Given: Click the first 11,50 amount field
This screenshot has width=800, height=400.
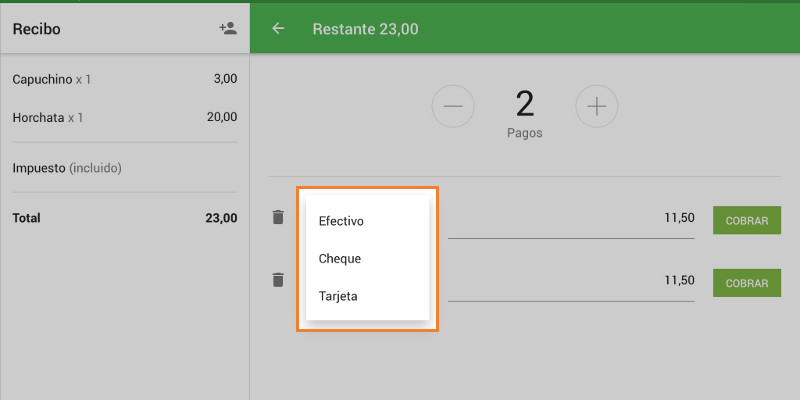Looking at the screenshot, I should (x=572, y=220).
